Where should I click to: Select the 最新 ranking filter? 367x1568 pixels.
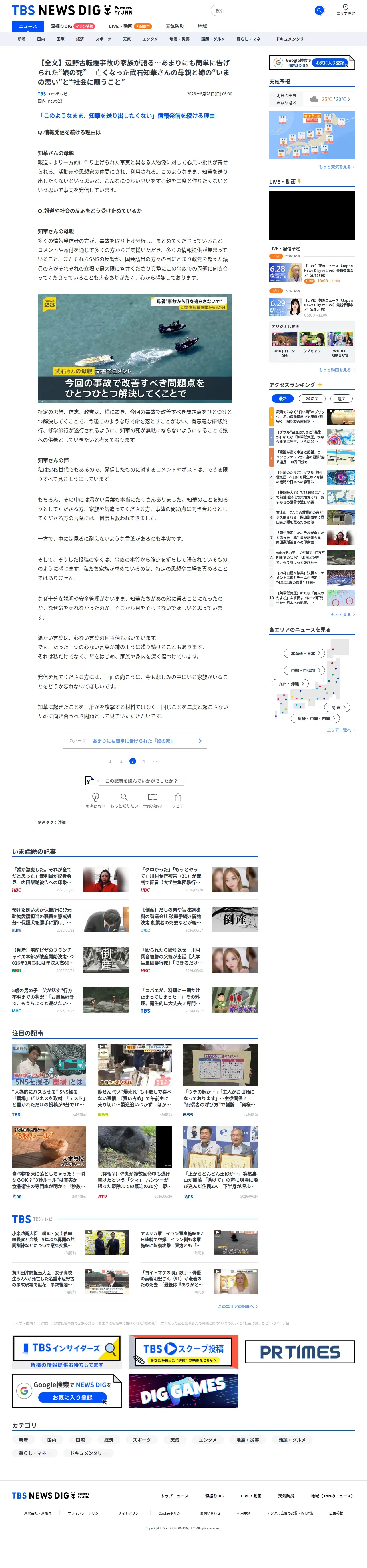282,399
